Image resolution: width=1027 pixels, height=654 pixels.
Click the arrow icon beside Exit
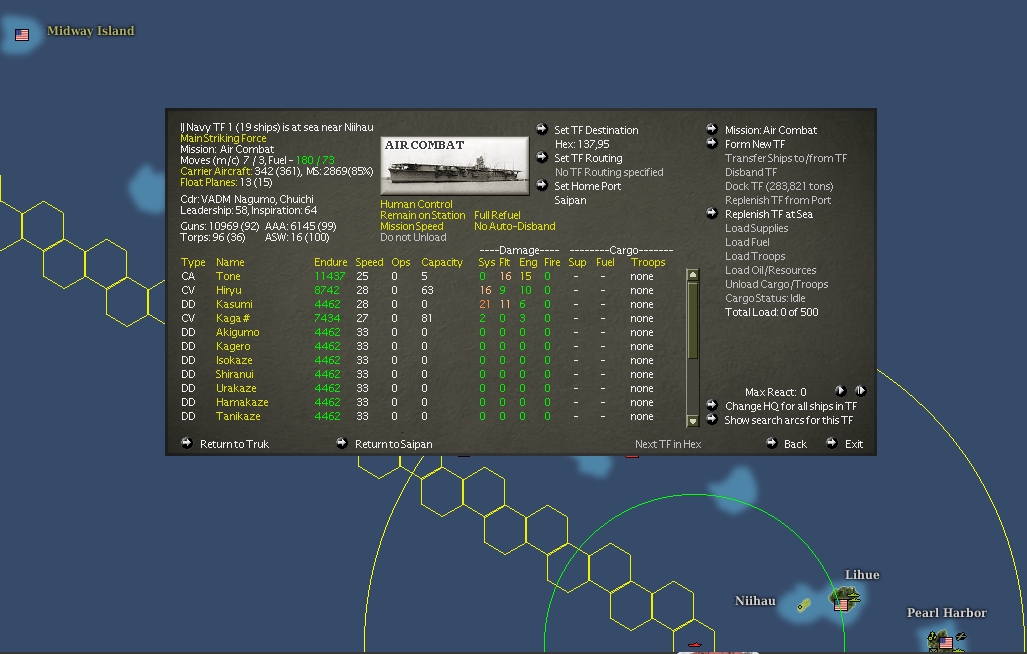831,443
